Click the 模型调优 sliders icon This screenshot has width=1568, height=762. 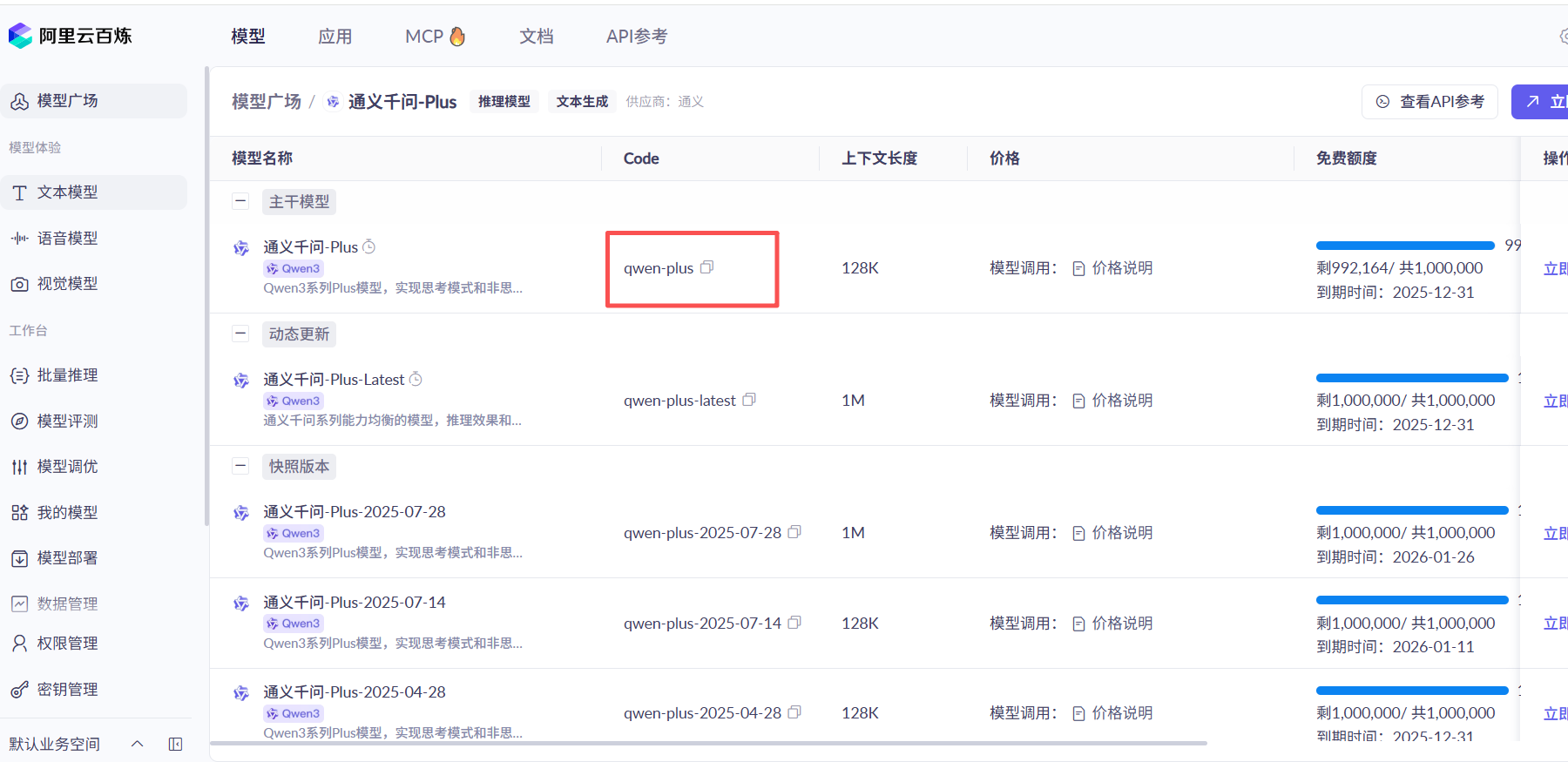click(19, 467)
